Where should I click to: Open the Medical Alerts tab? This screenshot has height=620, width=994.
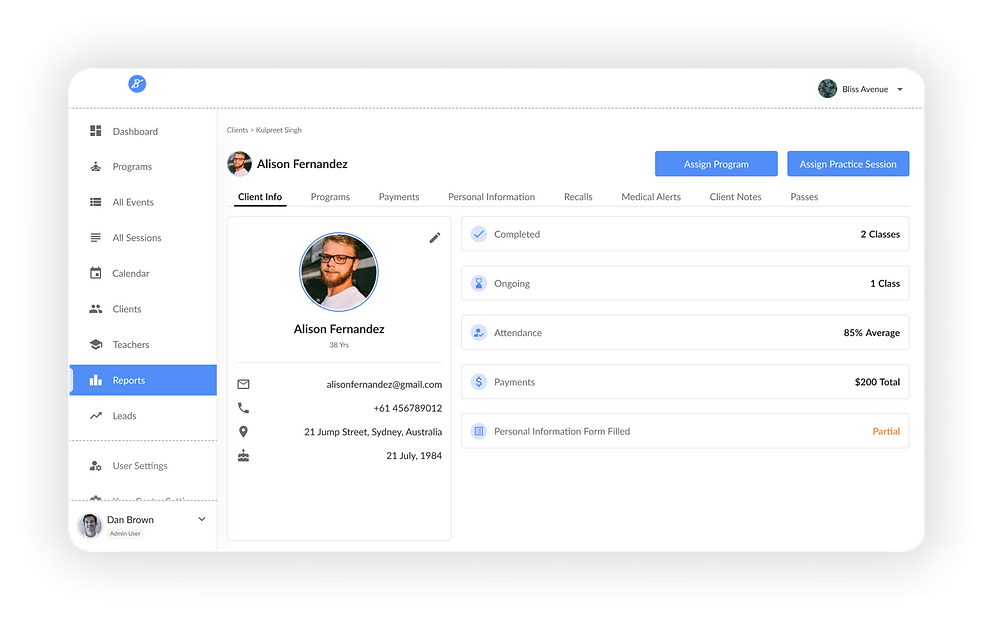coord(651,197)
